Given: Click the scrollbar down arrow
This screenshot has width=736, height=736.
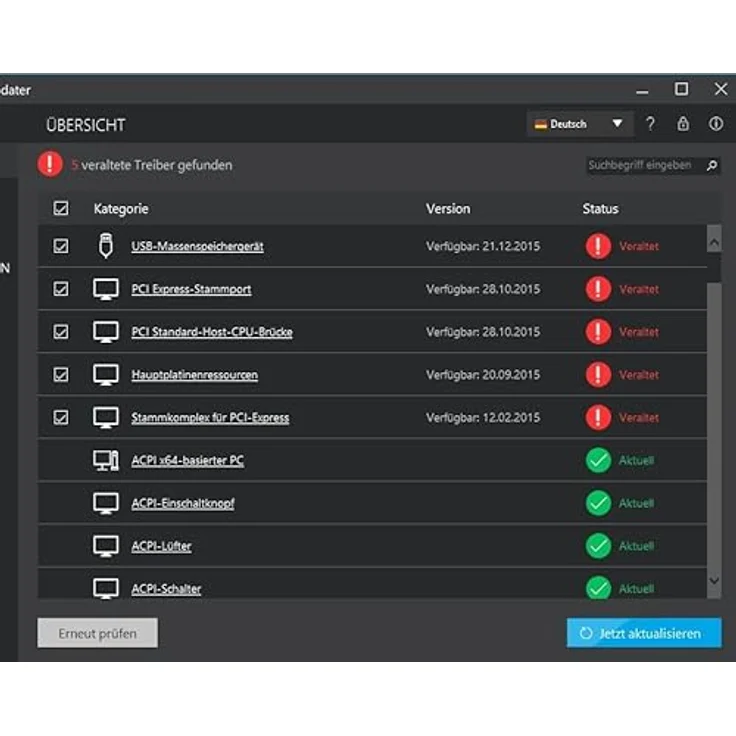Looking at the screenshot, I should click(x=714, y=581).
